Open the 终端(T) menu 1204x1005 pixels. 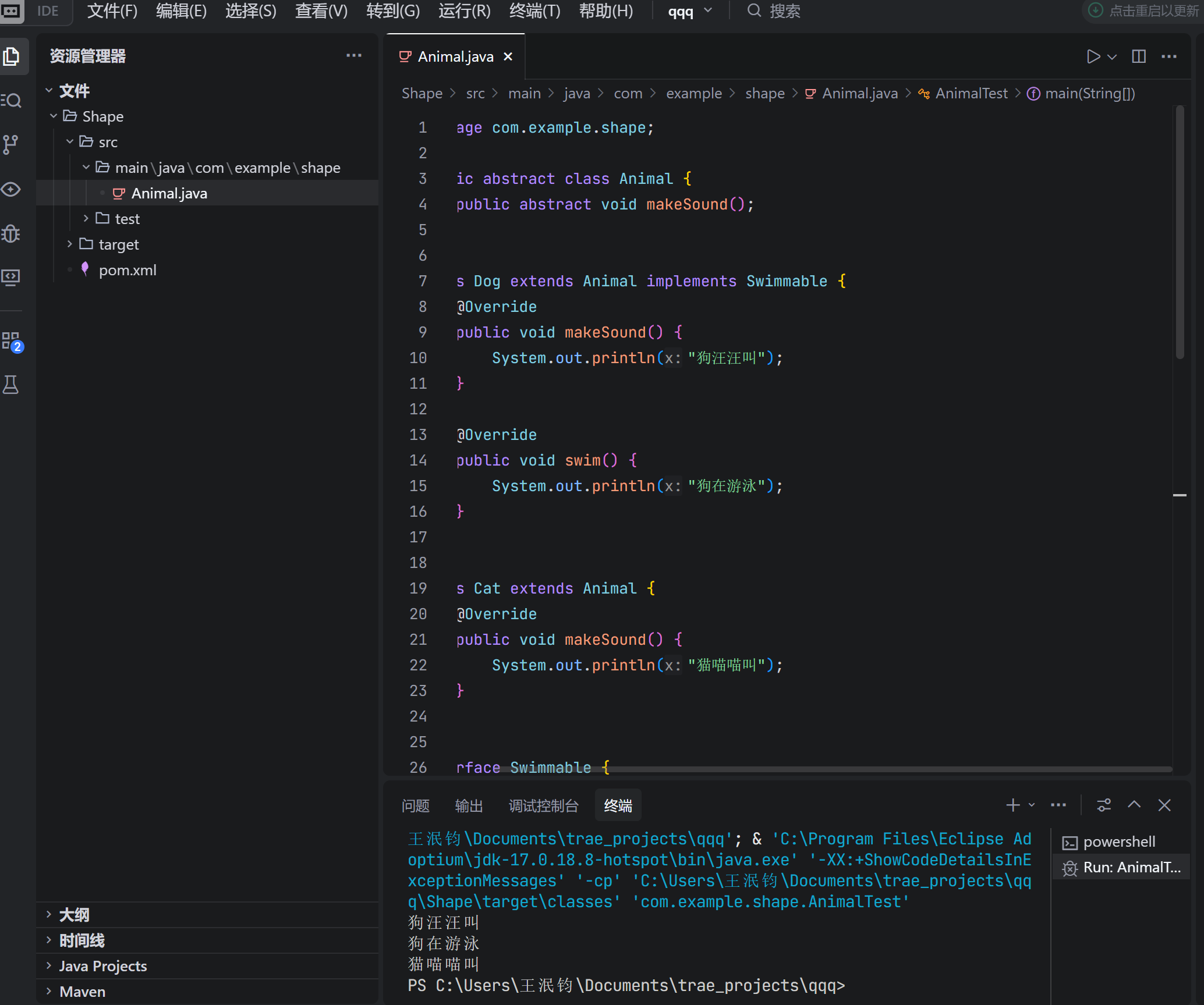point(534,10)
